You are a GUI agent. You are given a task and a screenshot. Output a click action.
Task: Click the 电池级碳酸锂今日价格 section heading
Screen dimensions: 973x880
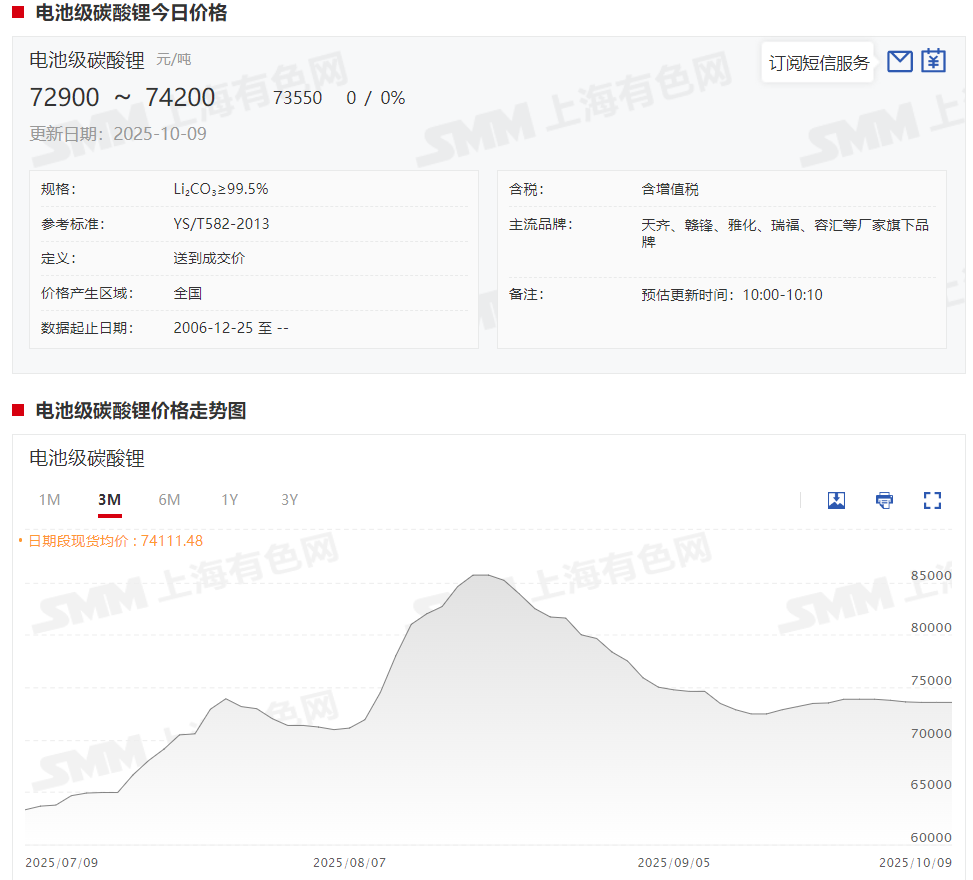click(x=131, y=13)
